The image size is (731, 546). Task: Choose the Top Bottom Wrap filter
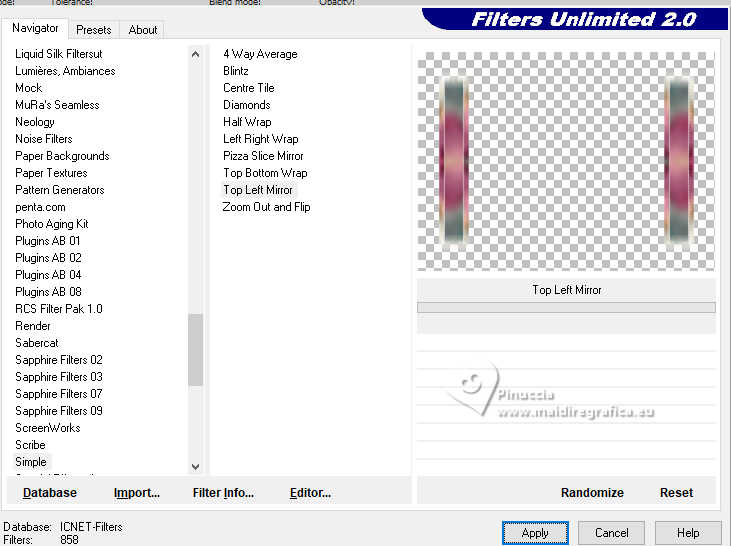(x=265, y=173)
